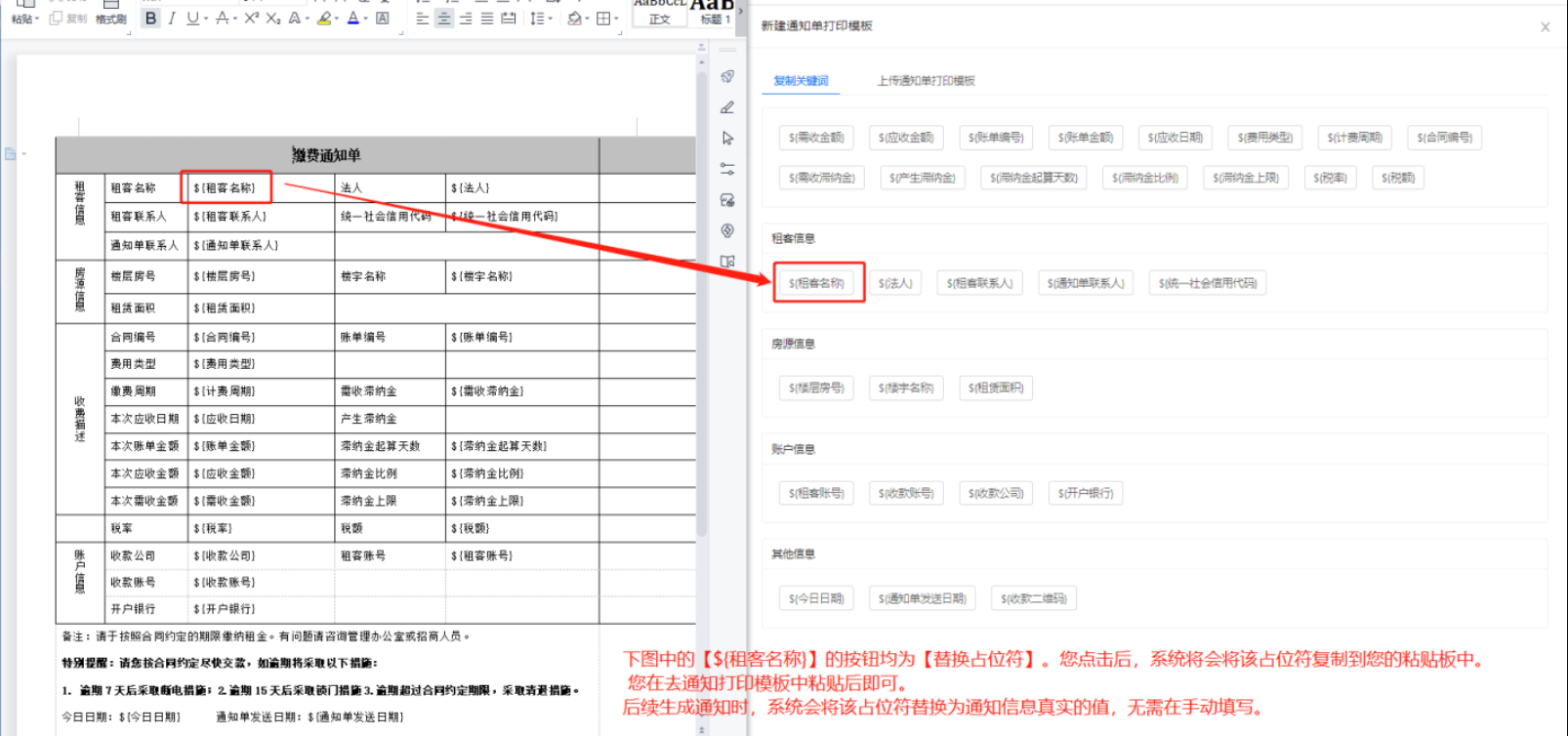Select the arrow pointer tool in sidebar
Screen dimensions: 1568x736
[x=727, y=138]
